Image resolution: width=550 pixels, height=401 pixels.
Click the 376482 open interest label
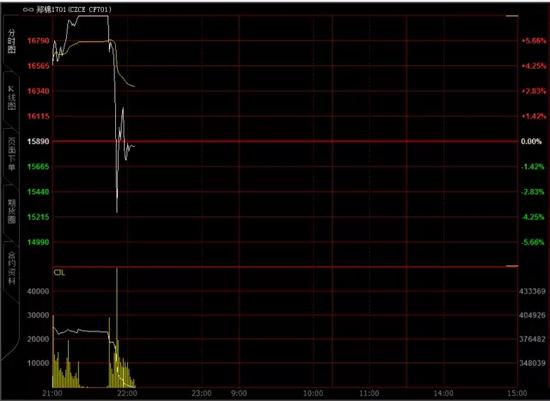pyautogui.click(x=532, y=339)
